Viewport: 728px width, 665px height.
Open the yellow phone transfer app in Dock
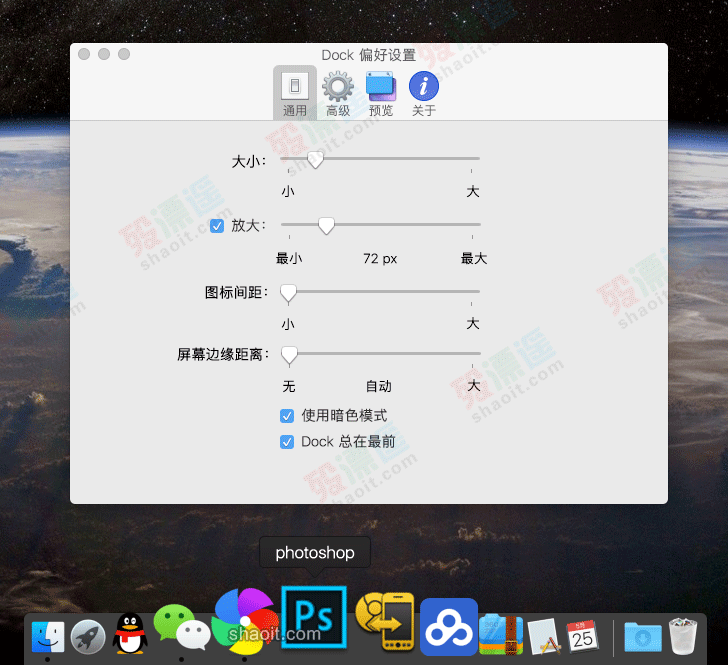(385, 621)
